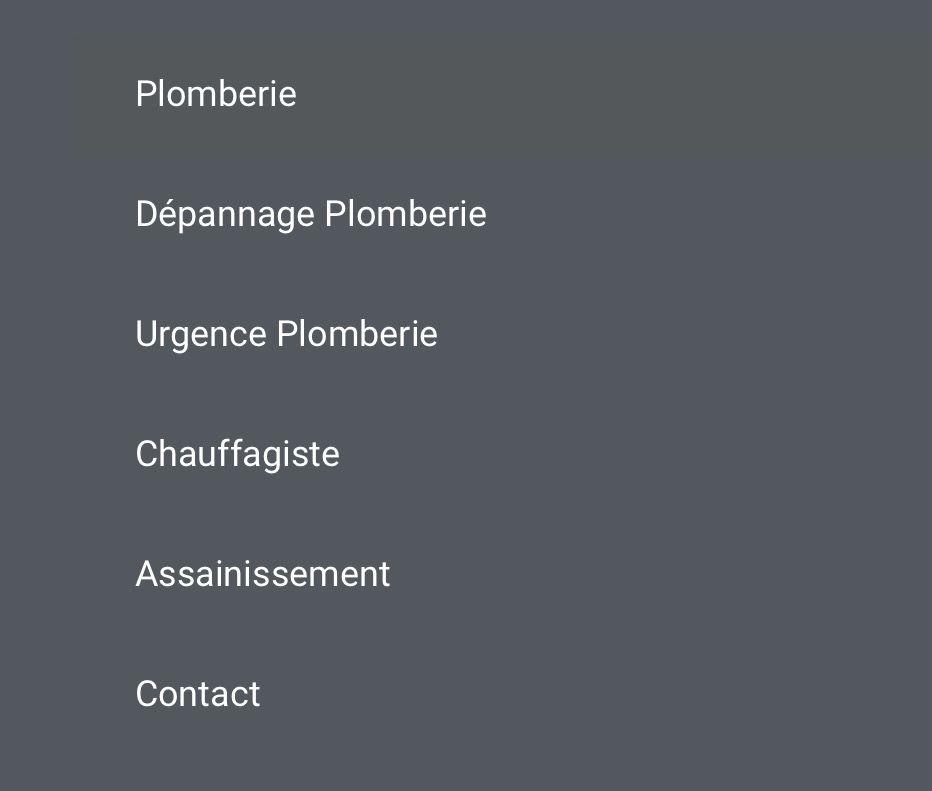The width and height of the screenshot is (932, 791).
Task: Select the Urgence Plomberie navigation entry
Action: click(286, 334)
